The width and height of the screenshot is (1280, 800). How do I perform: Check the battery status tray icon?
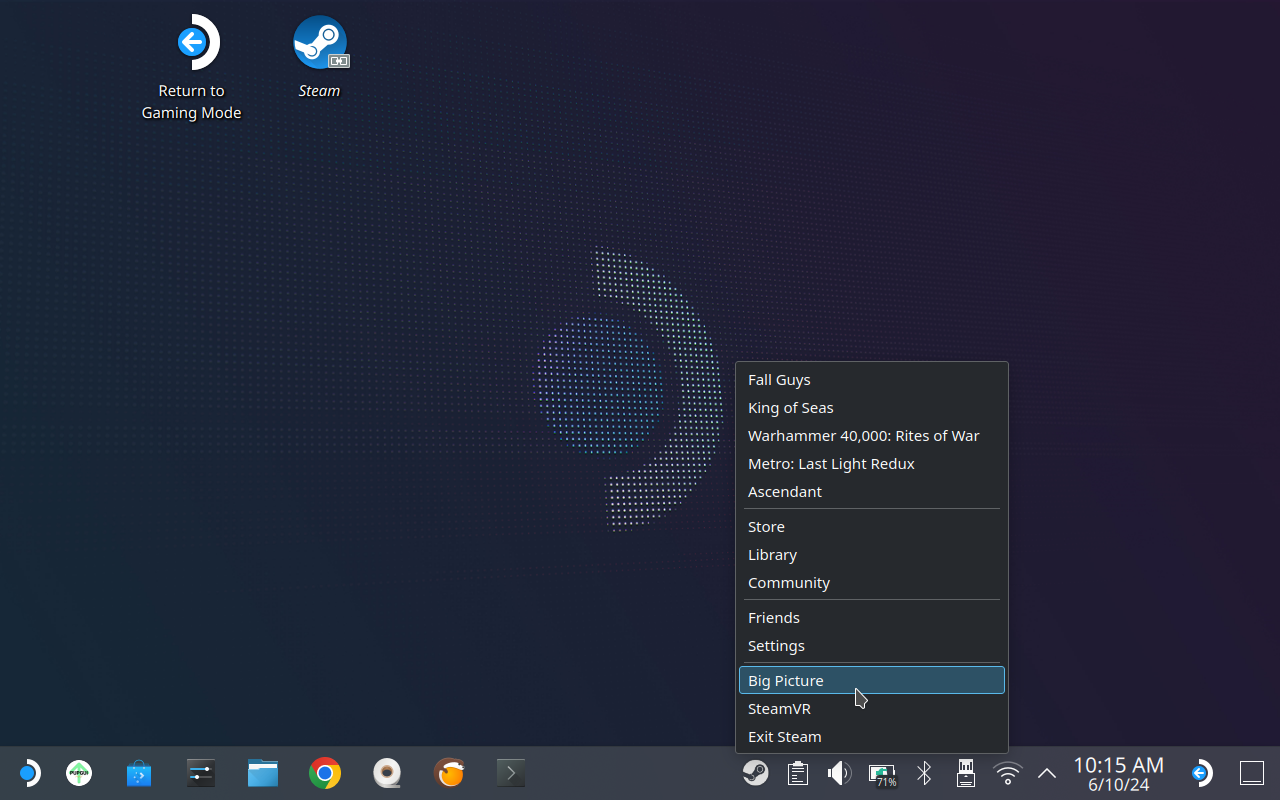tap(882, 774)
